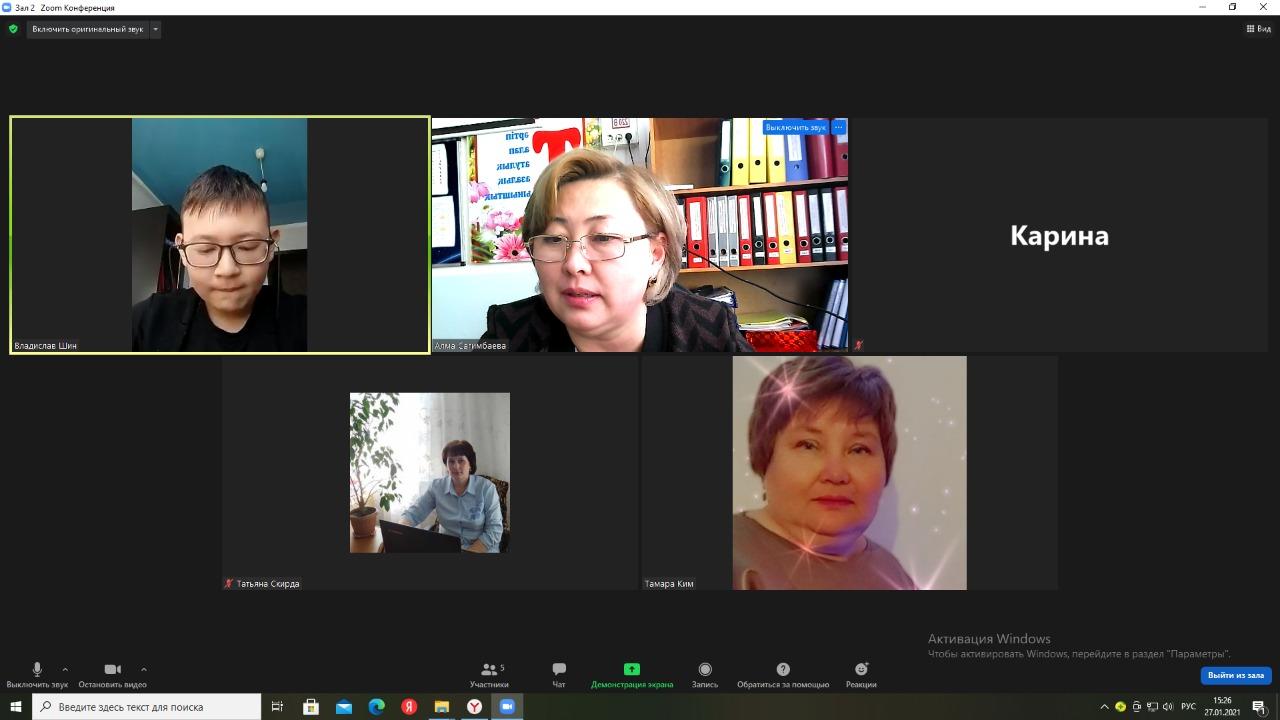
Task: Click the Windows taskbar search field
Action: click(150, 707)
